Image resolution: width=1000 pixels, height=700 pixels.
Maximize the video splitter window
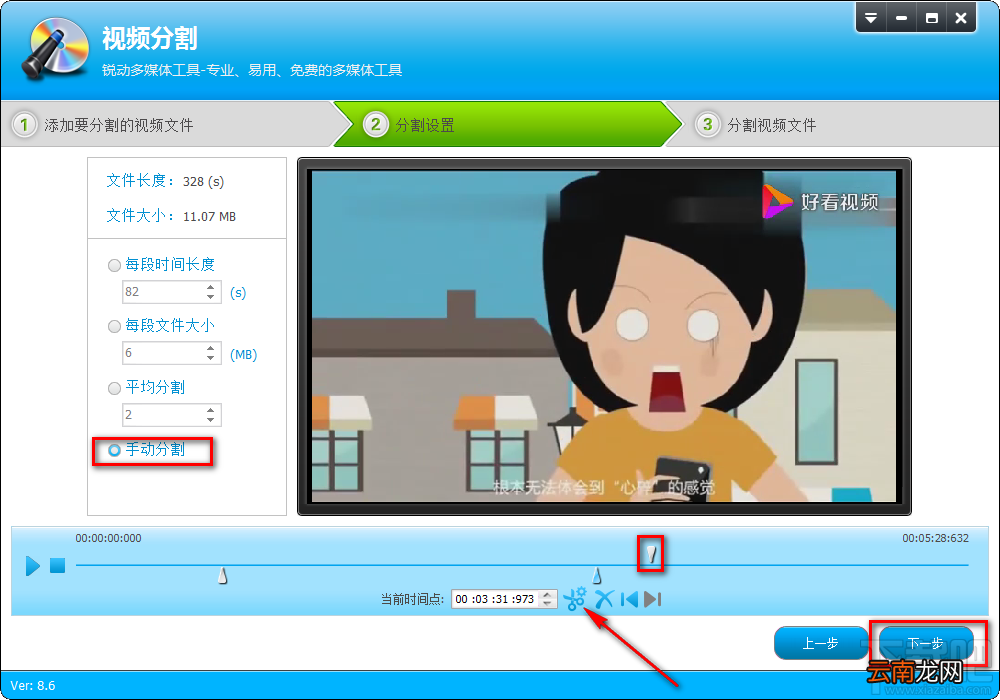point(932,18)
